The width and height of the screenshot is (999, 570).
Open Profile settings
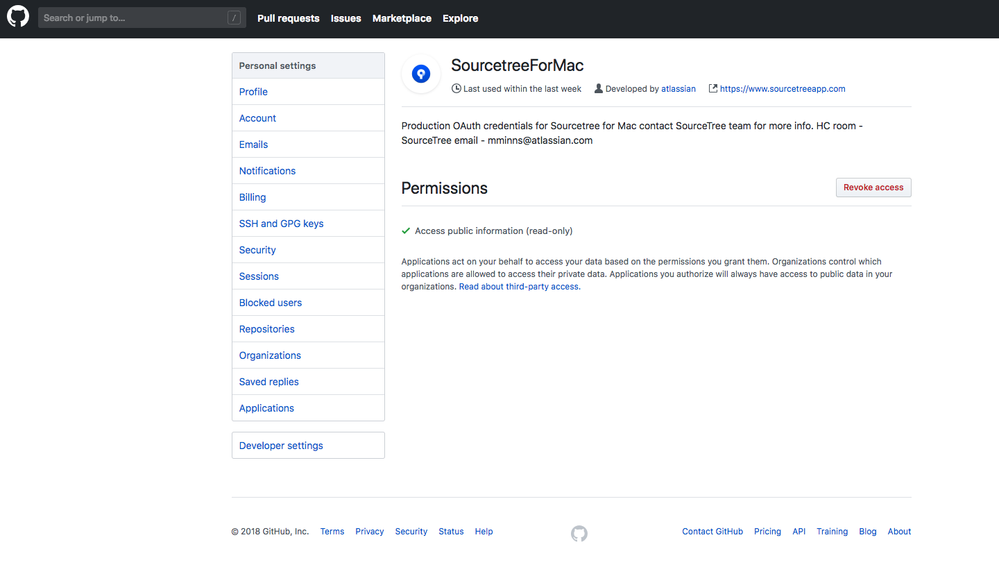point(308,92)
